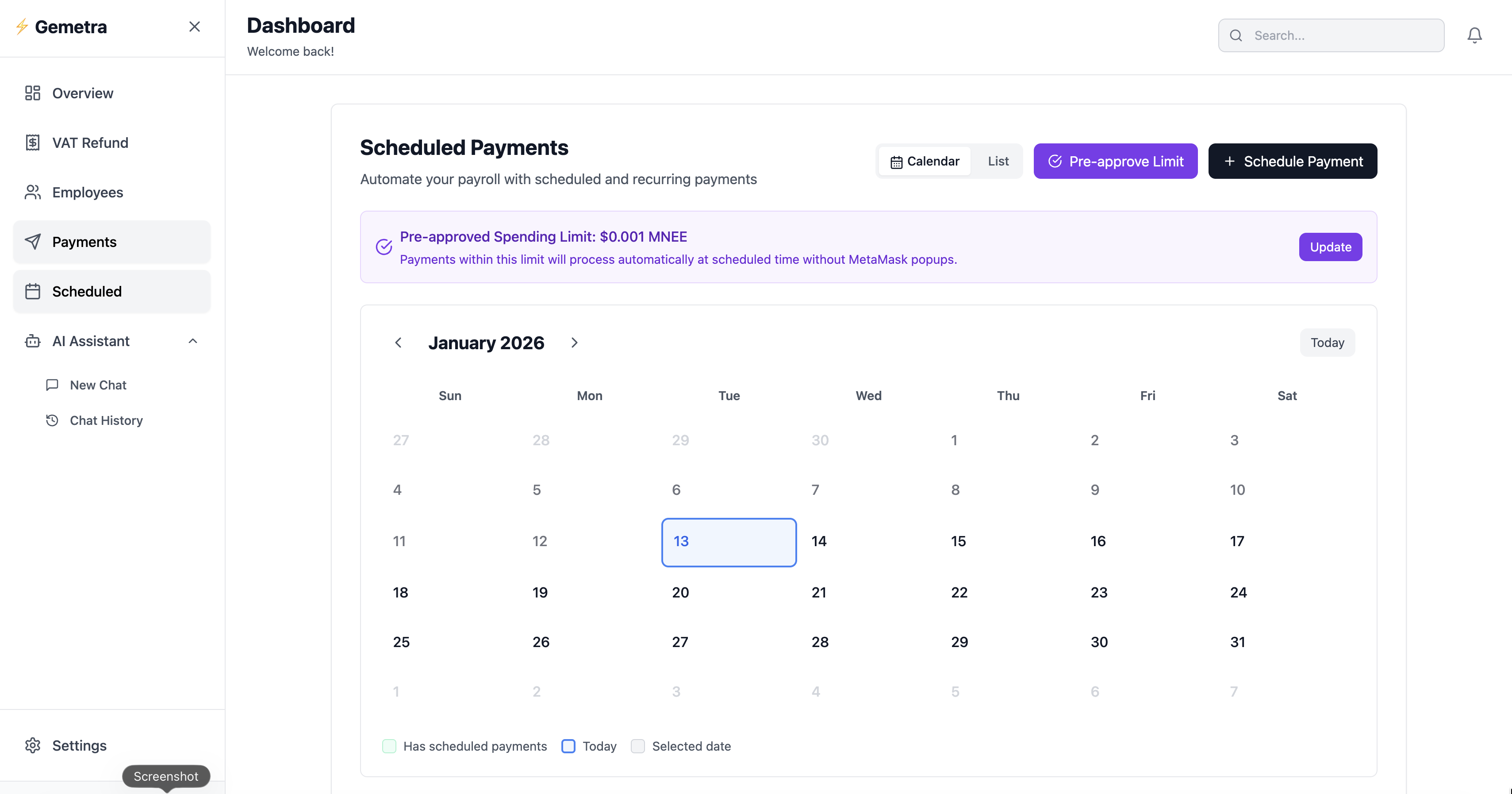Click the notification bell icon
The image size is (1512, 794).
pyautogui.click(x=1474, y=35)
